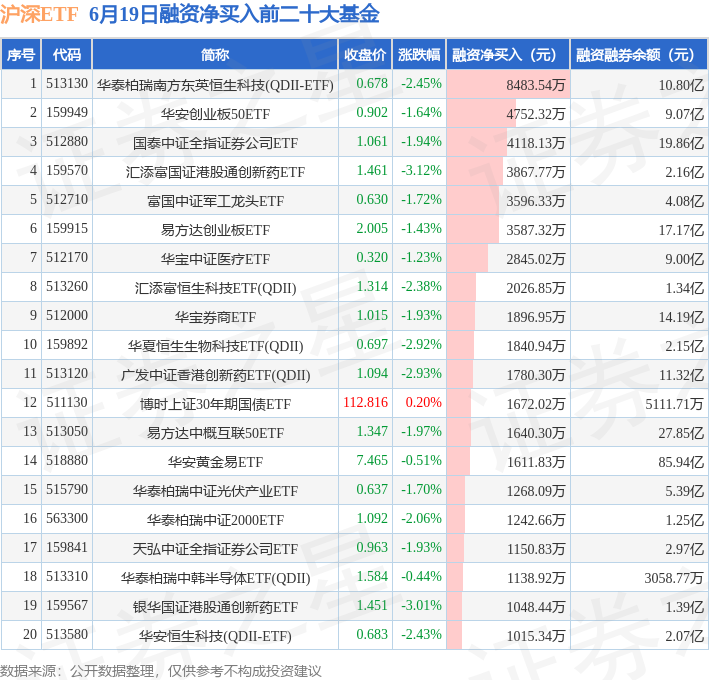Viewport: 709px width, 680px height.
Task: Click the 收盘价 column header
Action: click(x=365, y=55)
